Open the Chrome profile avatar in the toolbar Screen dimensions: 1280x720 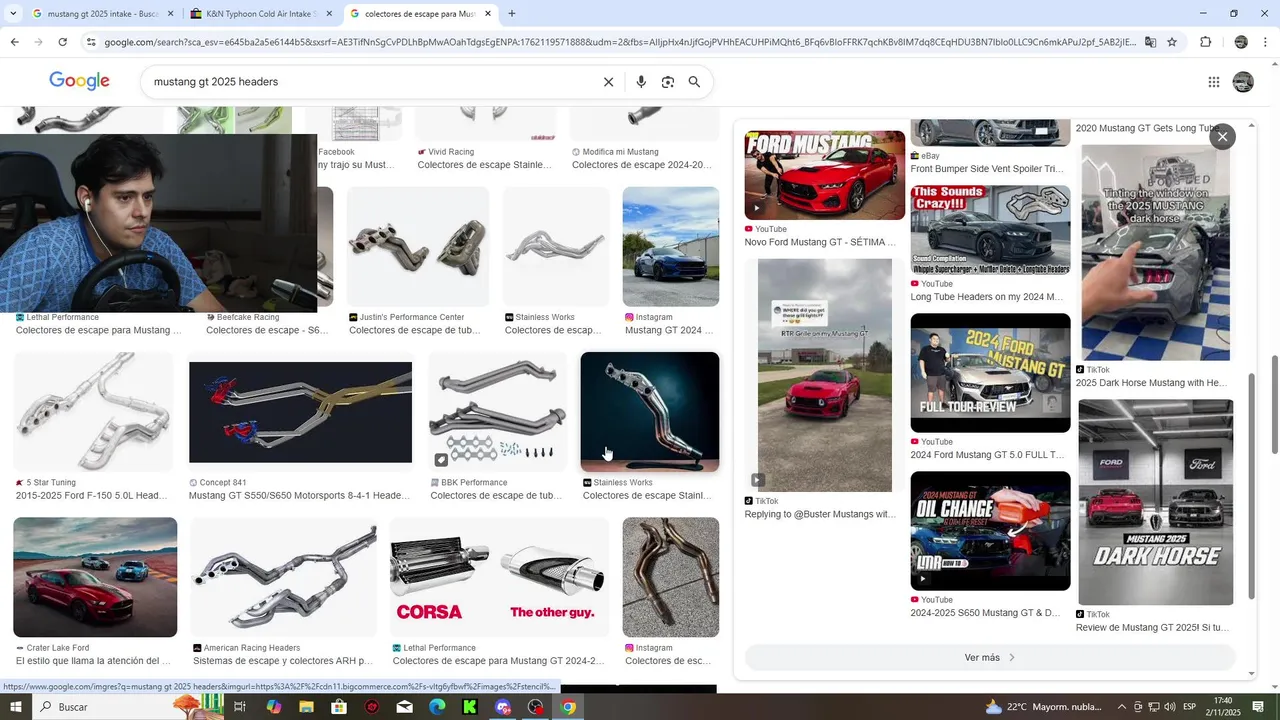[x=1241, y=42]
